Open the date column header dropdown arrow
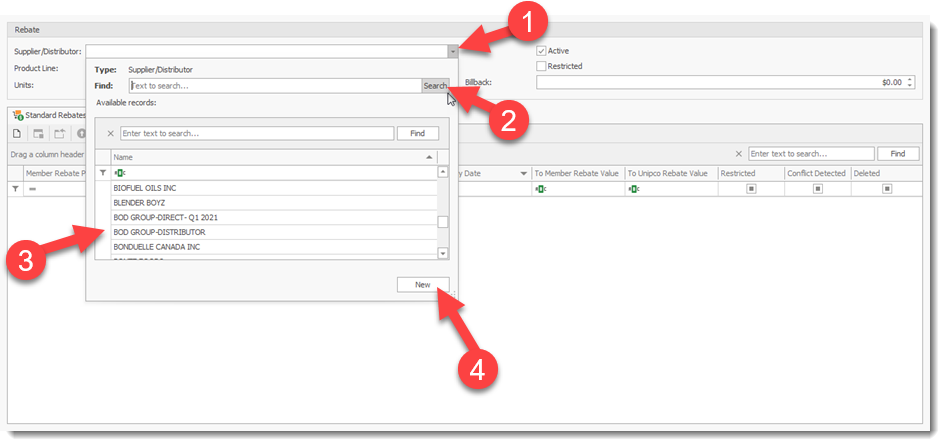Viewport: 945px width, 446px height. pos(523,174)
